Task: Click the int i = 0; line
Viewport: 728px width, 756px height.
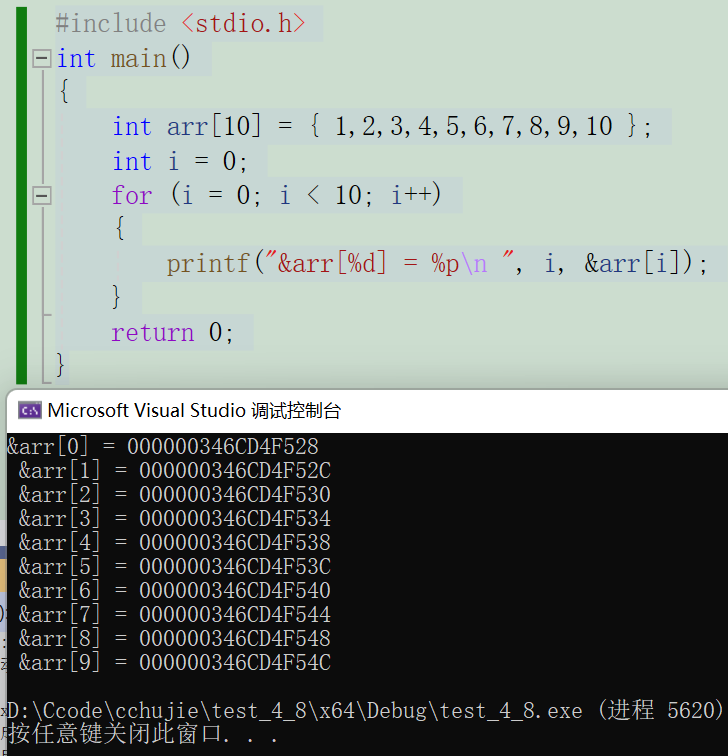Action: (180, 161)
